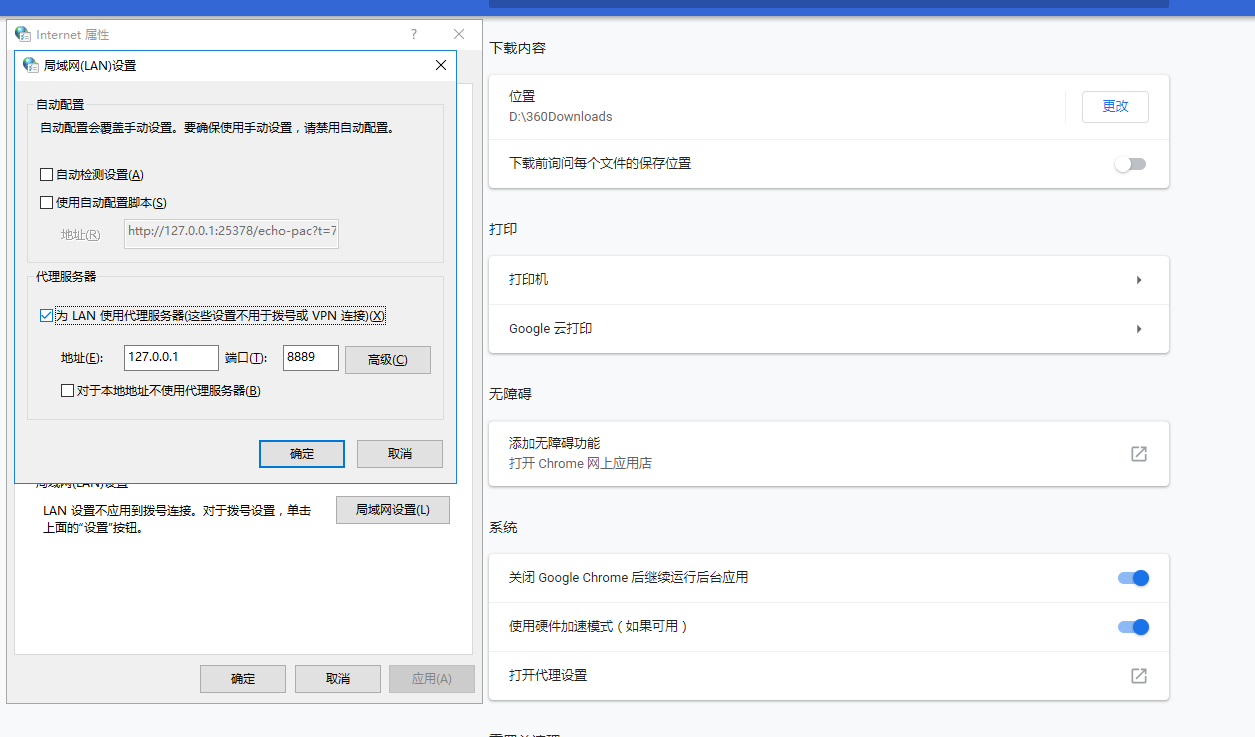
Task: Open the Chrome 网上应用店 external link icon
Action: [x=1138, y=453]
